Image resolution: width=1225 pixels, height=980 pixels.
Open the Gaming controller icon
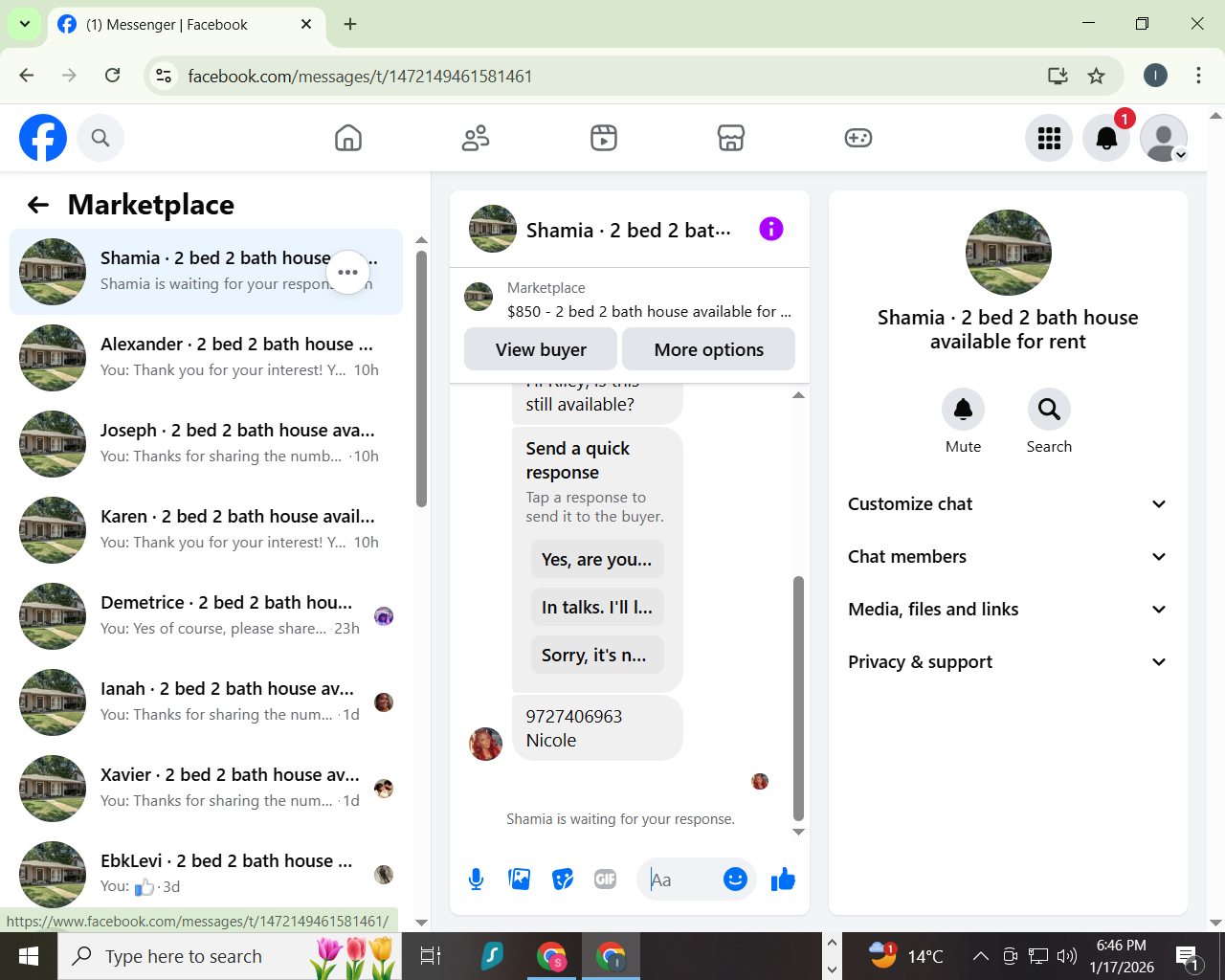(x=858, y=138)
